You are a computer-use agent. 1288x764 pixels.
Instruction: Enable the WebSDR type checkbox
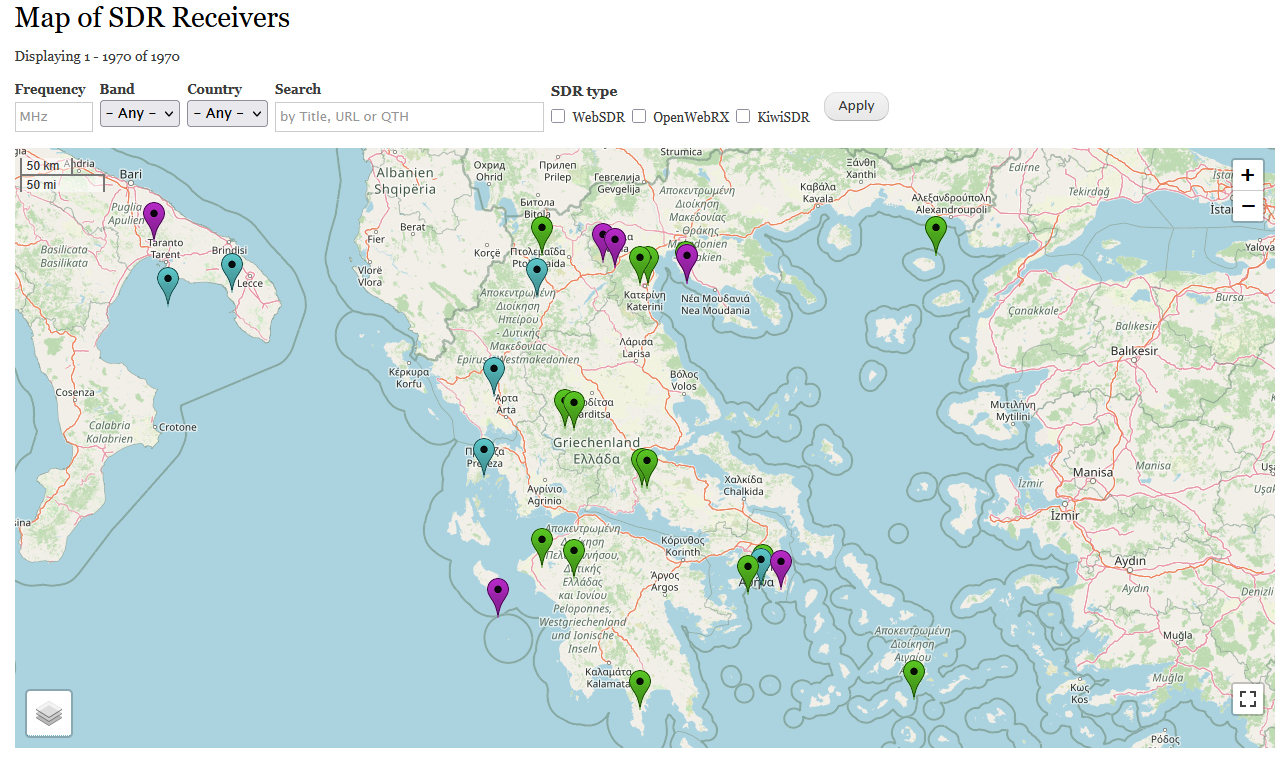(x=559, y=116)
